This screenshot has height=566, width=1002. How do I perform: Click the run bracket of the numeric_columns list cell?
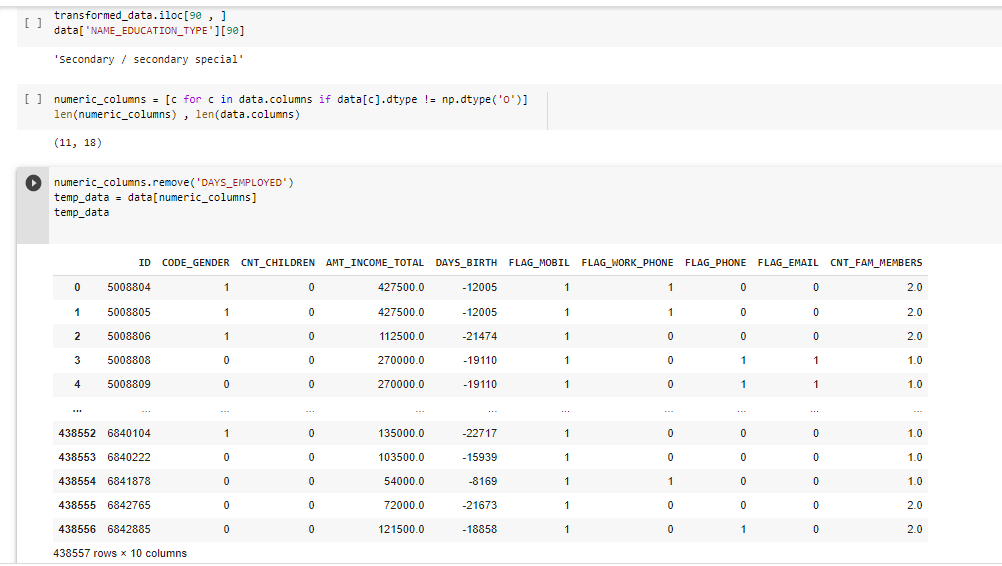(x=33, y=99)
